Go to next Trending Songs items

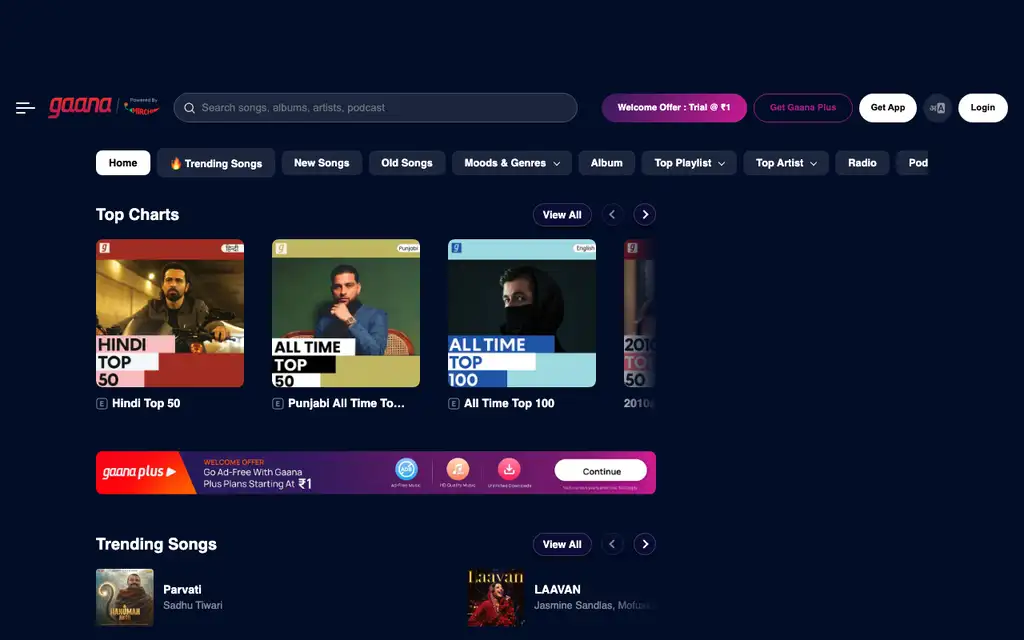click(x=645, y=544)
